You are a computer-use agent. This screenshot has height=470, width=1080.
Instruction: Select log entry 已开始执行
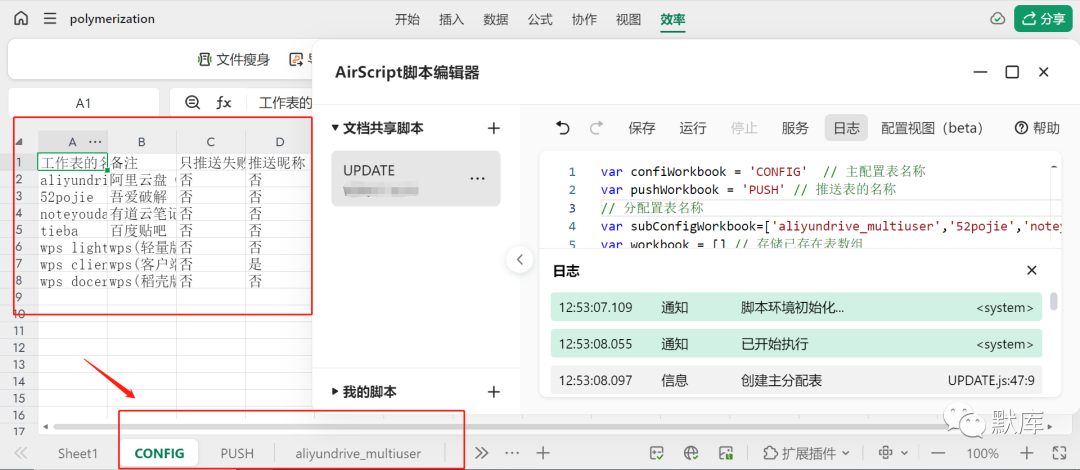click(796, 344)
